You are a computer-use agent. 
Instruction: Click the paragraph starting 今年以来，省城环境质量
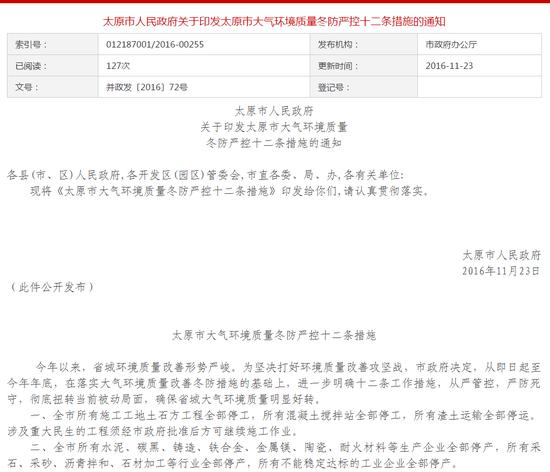(288, 367)
